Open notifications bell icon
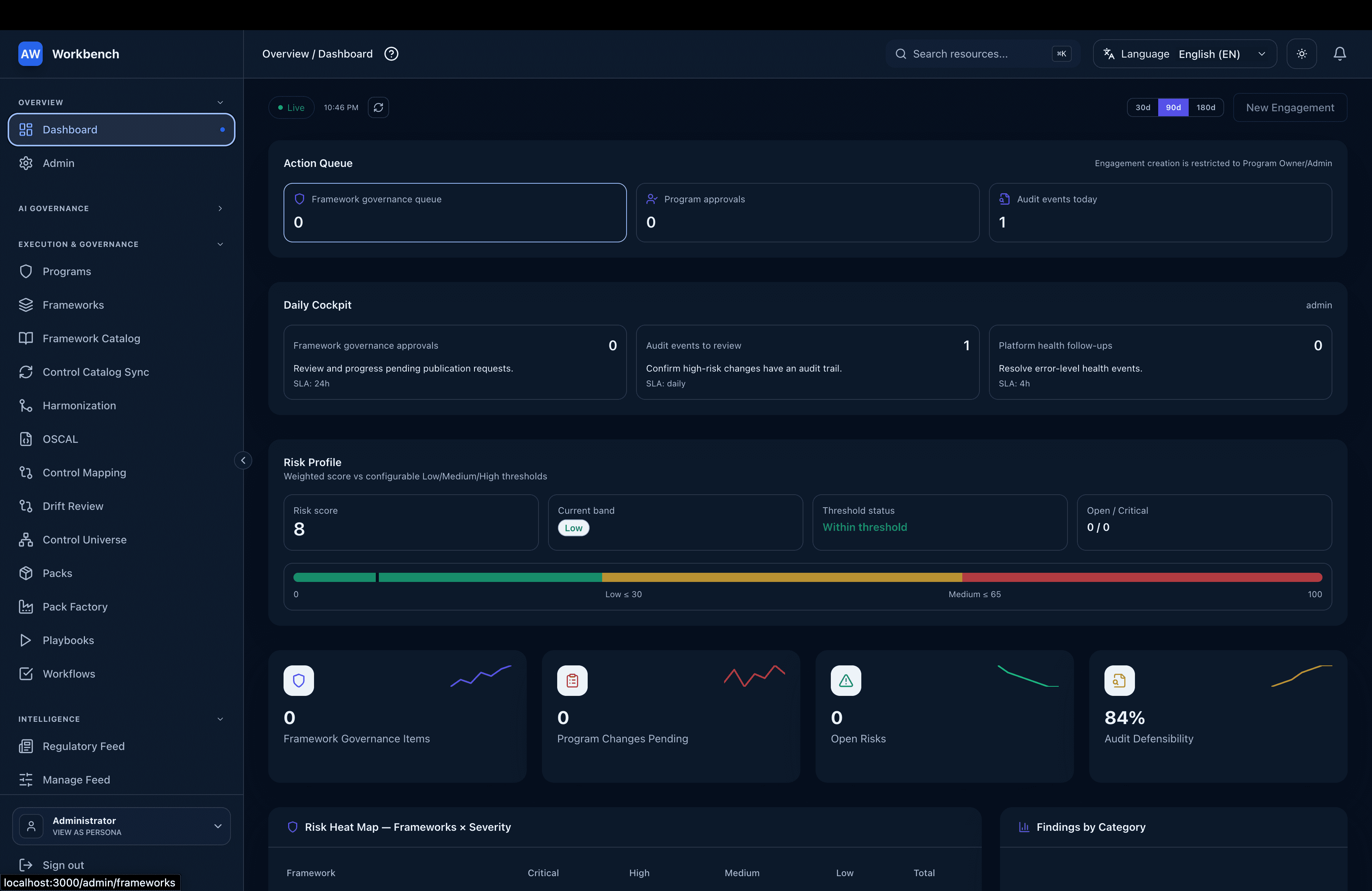This screenshot has height=891, width=1372. pos(1340,54)
